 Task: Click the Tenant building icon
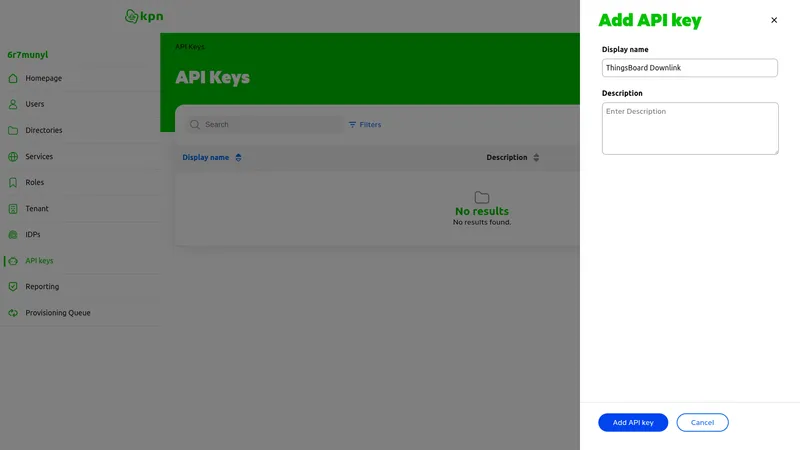pos(13,209)
